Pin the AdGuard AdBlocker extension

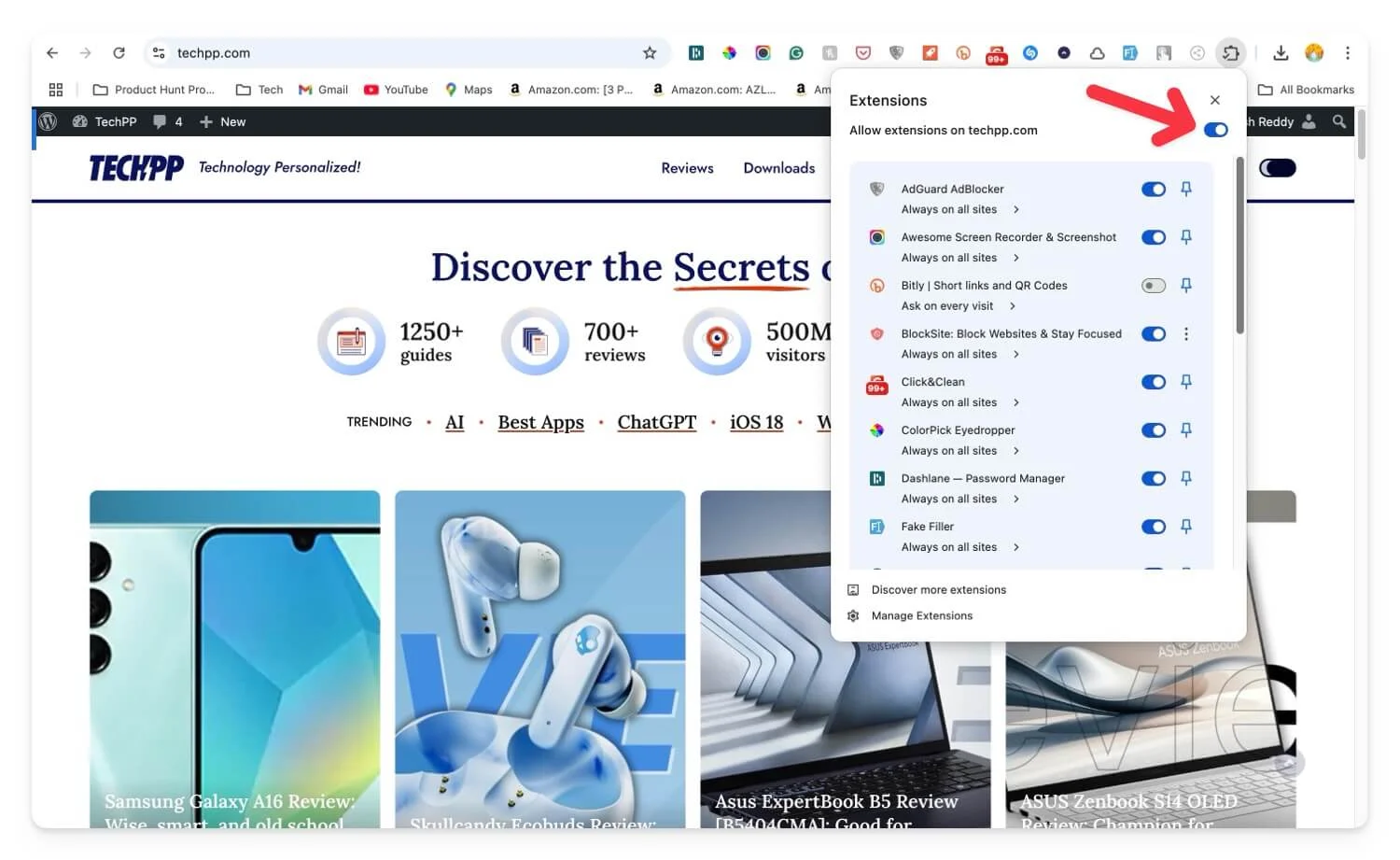[1186, 189]
